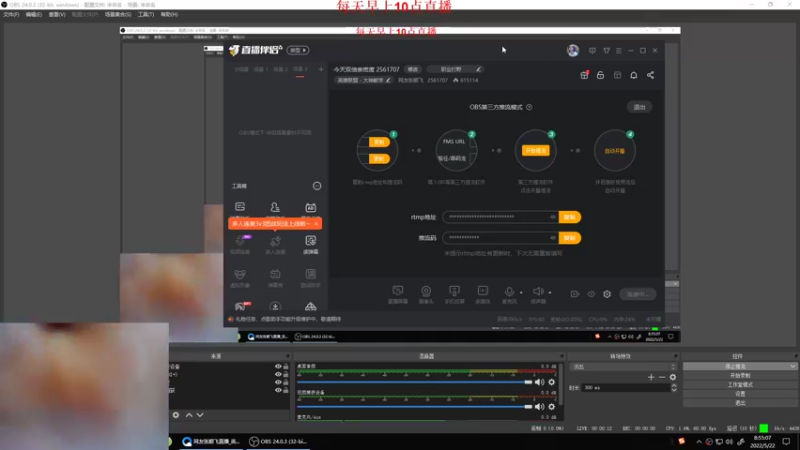Image resolution: width=800 pixels, height=450 pixels.
Task: Open the 编辑(E) menu in OBS
Action: pos(34,14)
